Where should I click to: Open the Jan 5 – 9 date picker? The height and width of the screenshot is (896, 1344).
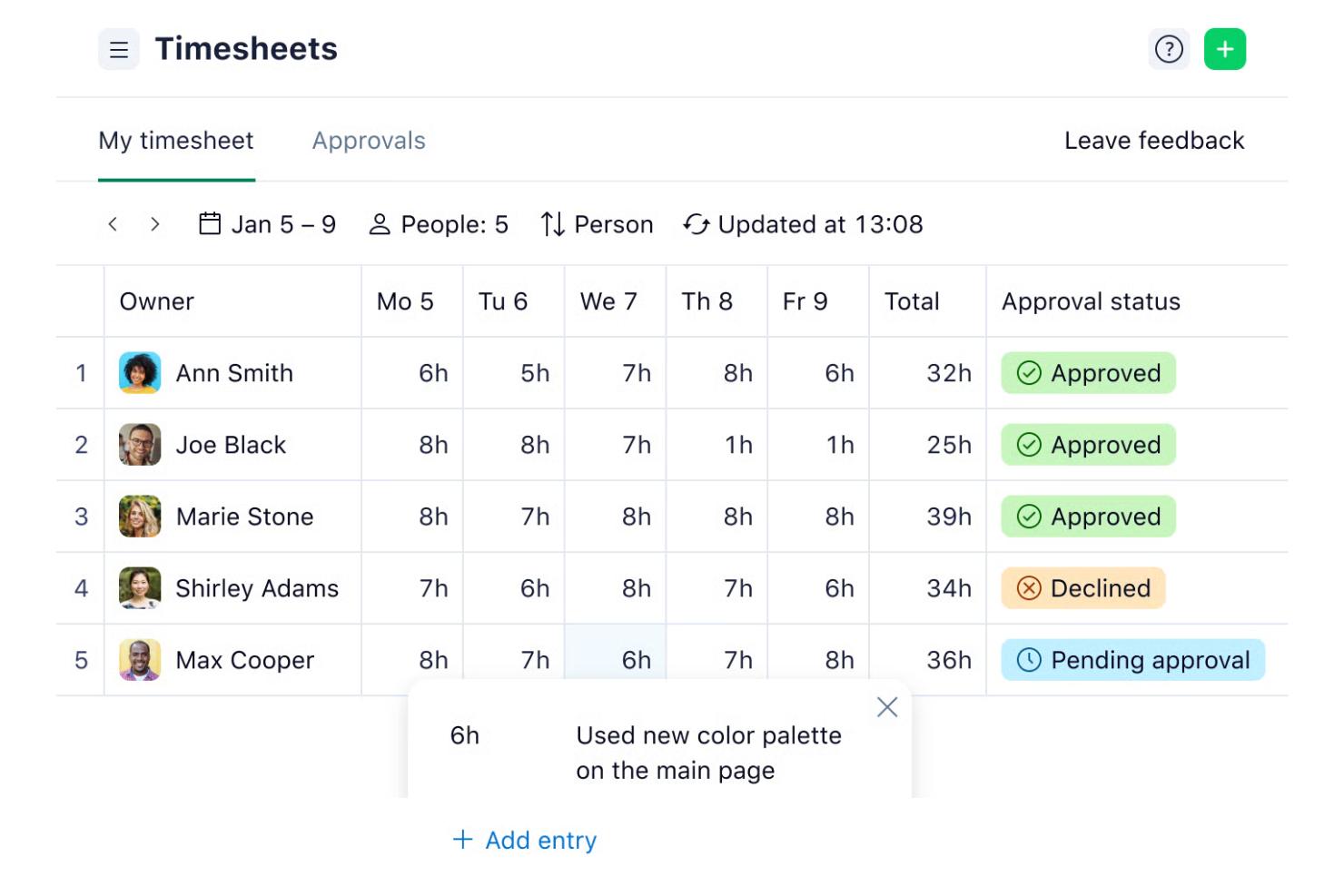click(x=267, y=224)
